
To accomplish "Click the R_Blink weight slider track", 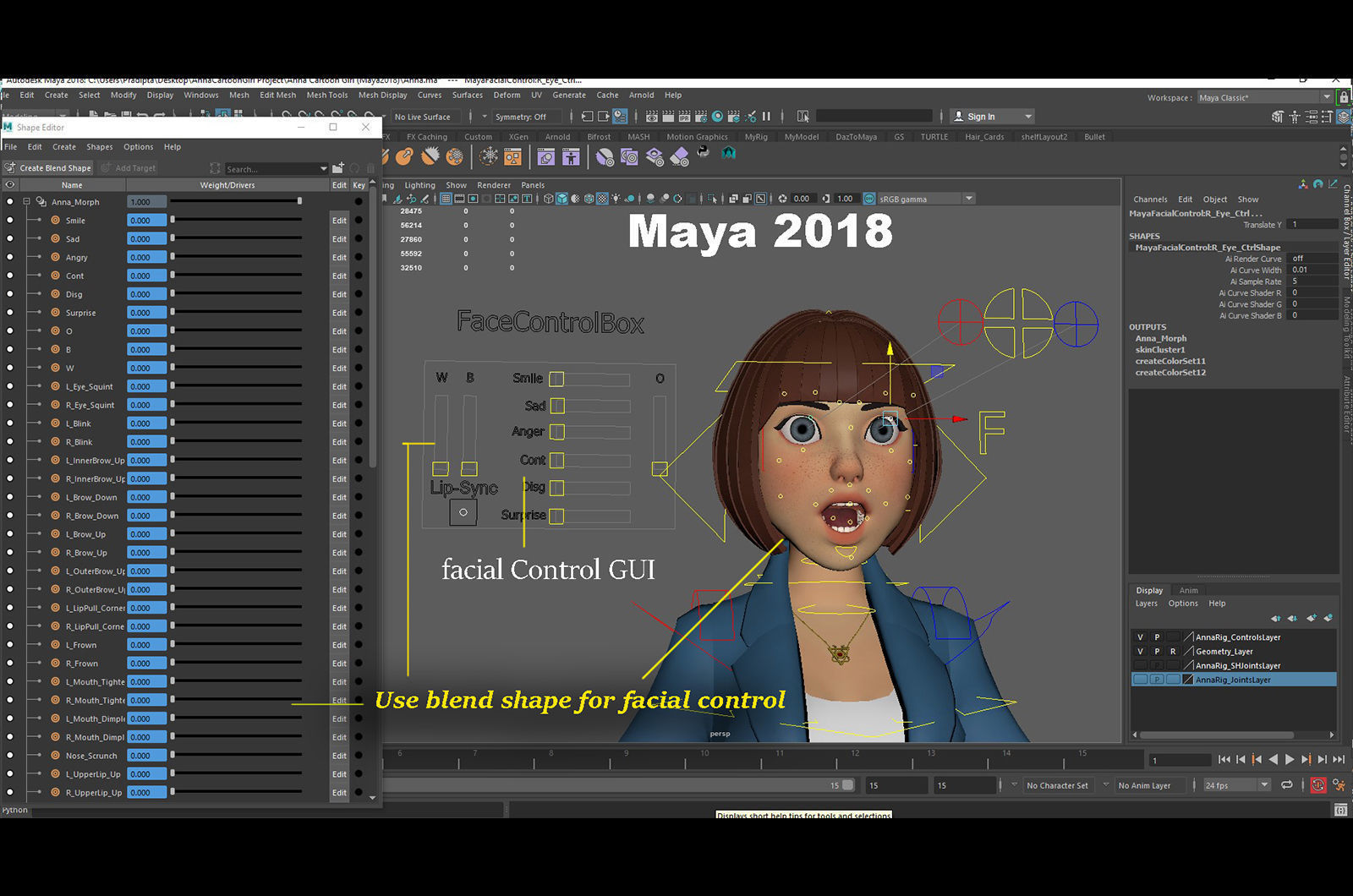I will (236, 442).
